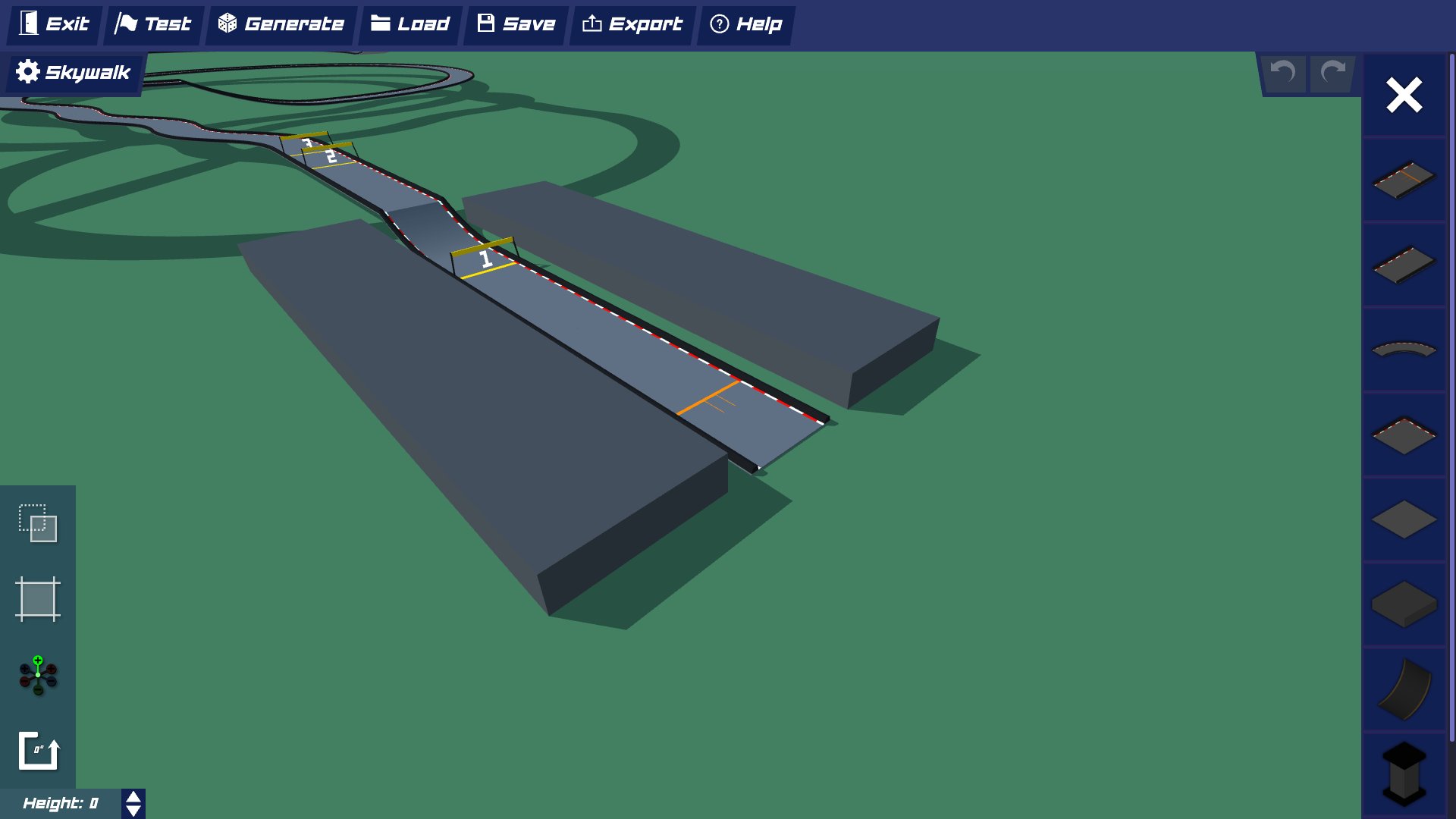
Task: Open the Skywalk track settings gear
Action: [x=27, y=72]
